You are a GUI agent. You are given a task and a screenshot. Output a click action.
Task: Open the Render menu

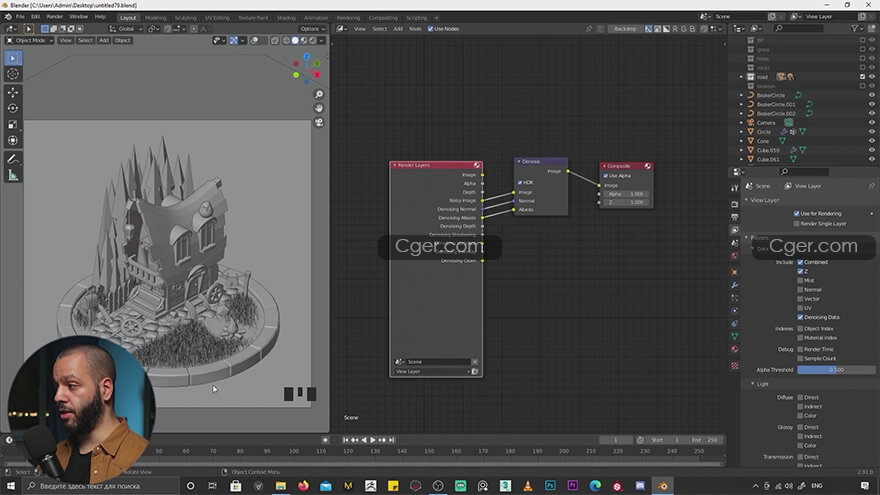point(54,17)
